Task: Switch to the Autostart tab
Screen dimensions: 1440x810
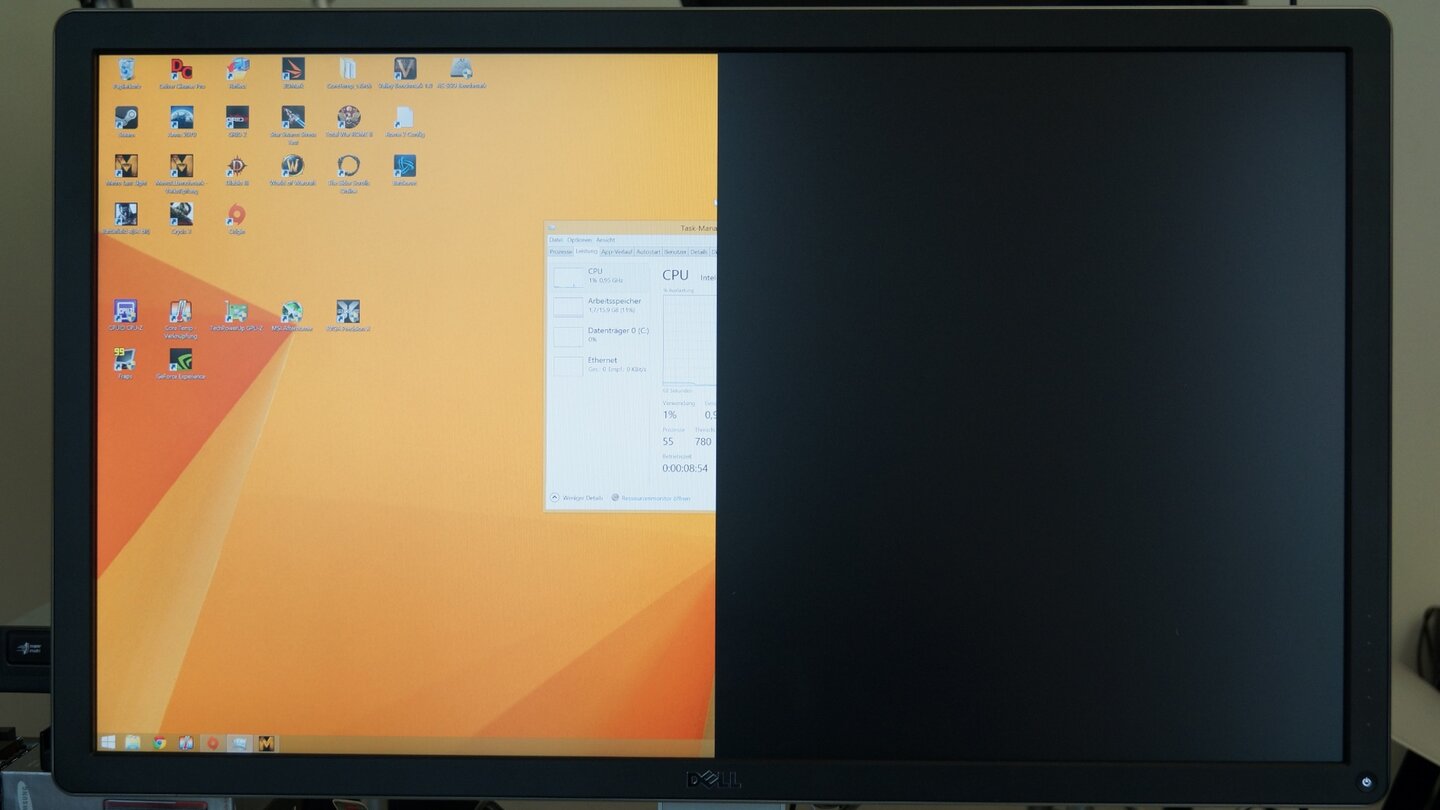Action: pyautogui.click(x=649, y=252)
